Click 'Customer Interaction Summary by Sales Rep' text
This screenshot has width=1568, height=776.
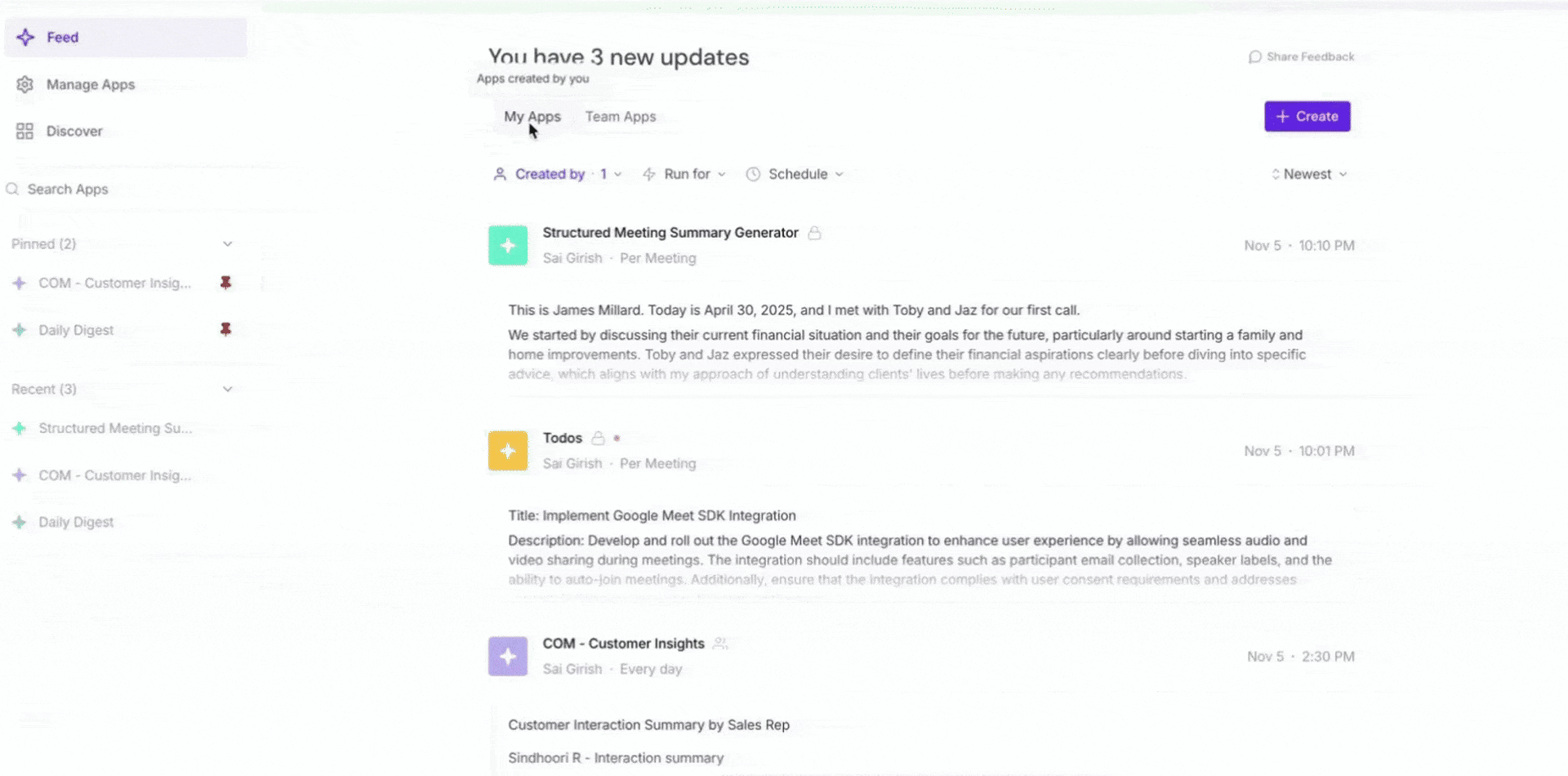coord(648,725)
